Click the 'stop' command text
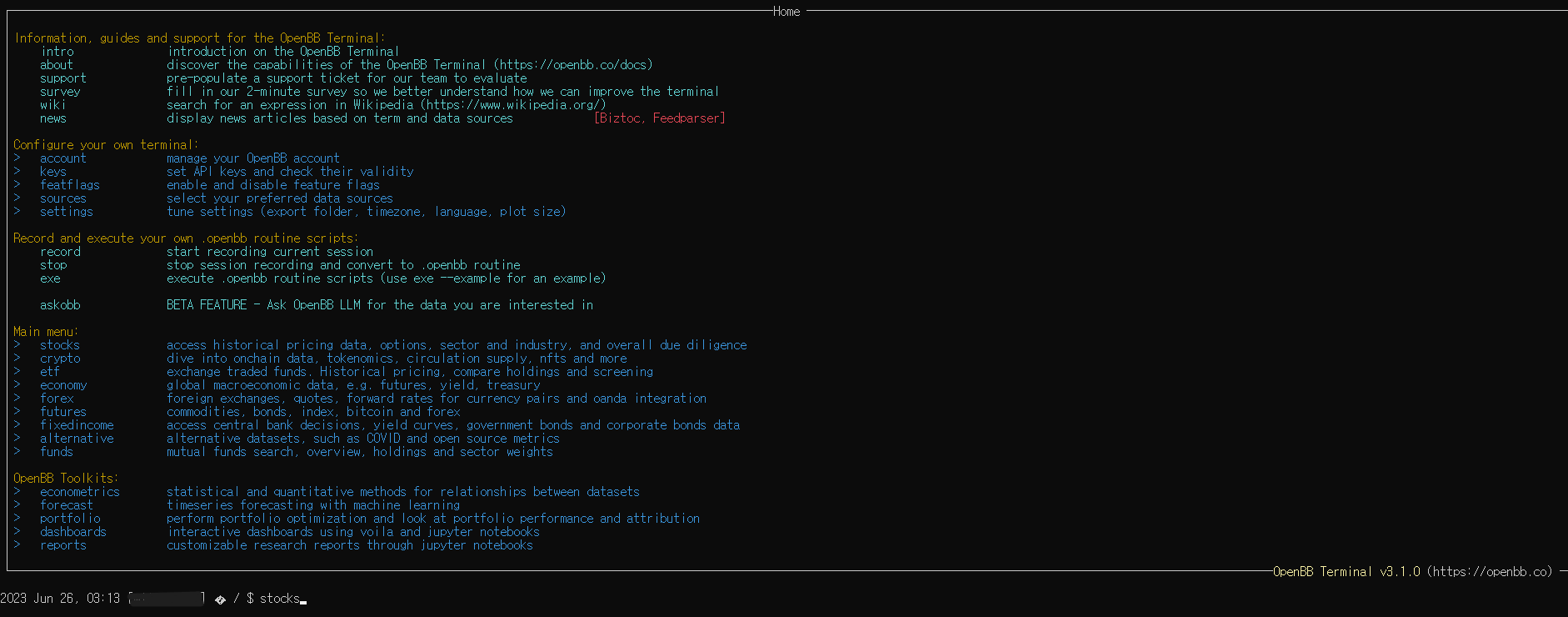 [x=53, y=265]
